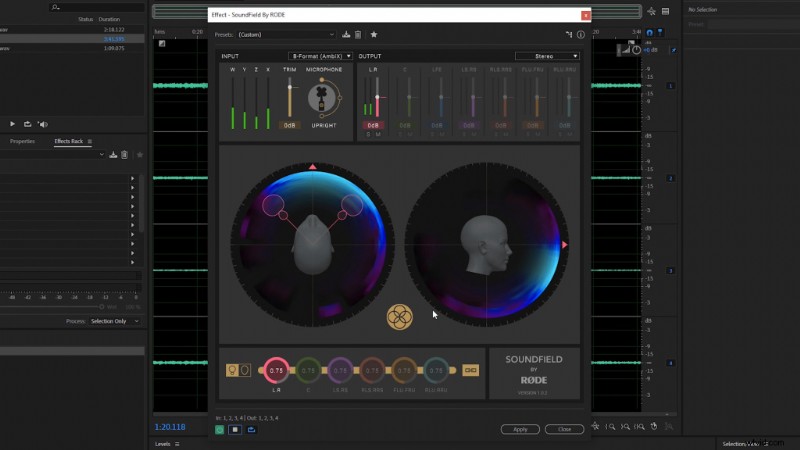
Task: Sort files by the Status column
Action: [x=86, y=19]
